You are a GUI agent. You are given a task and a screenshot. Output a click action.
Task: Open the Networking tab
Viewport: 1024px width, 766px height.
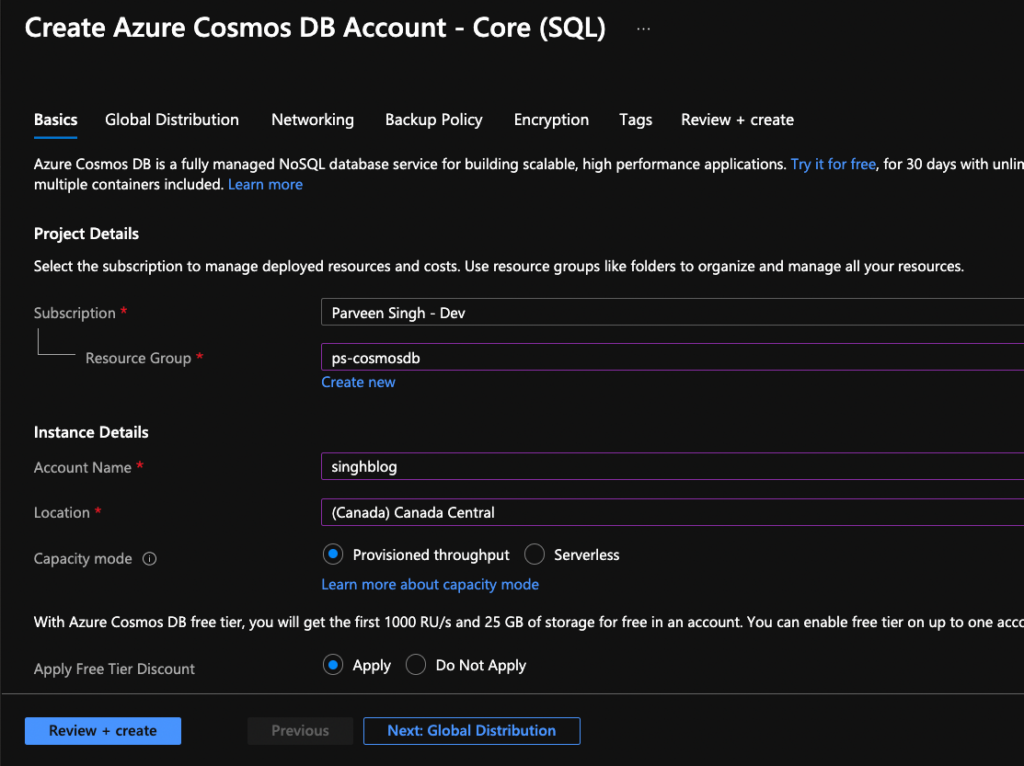(x=312, y=119)
